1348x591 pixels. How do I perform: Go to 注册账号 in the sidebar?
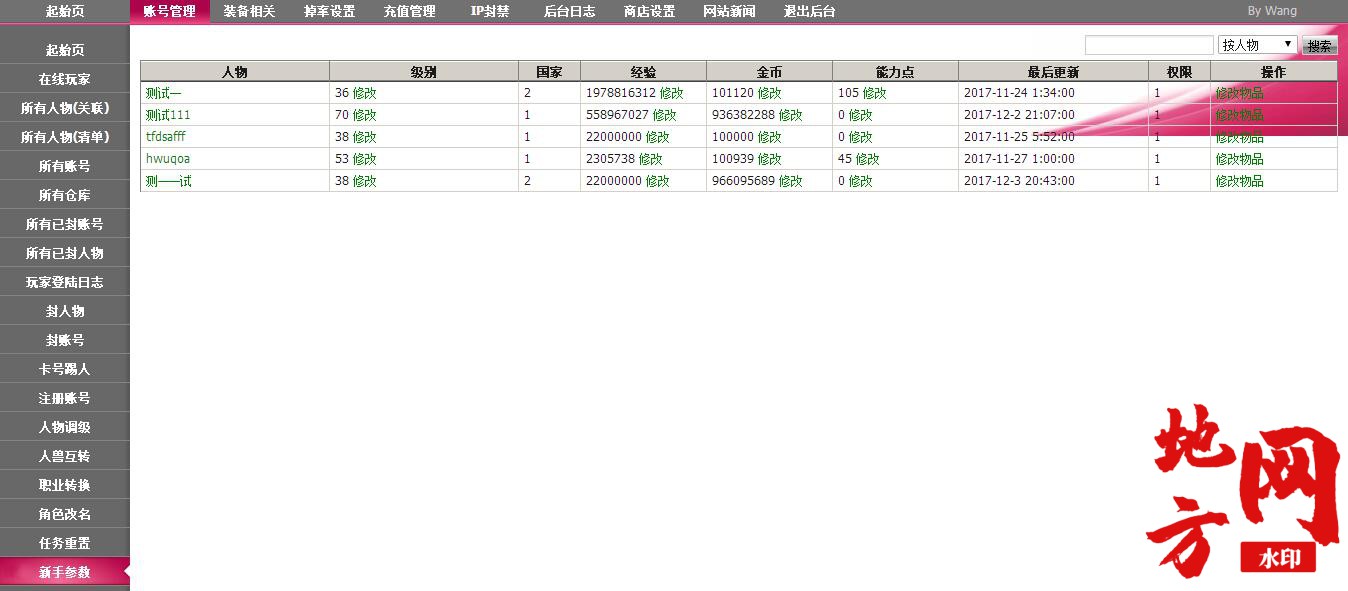[65, 398]
